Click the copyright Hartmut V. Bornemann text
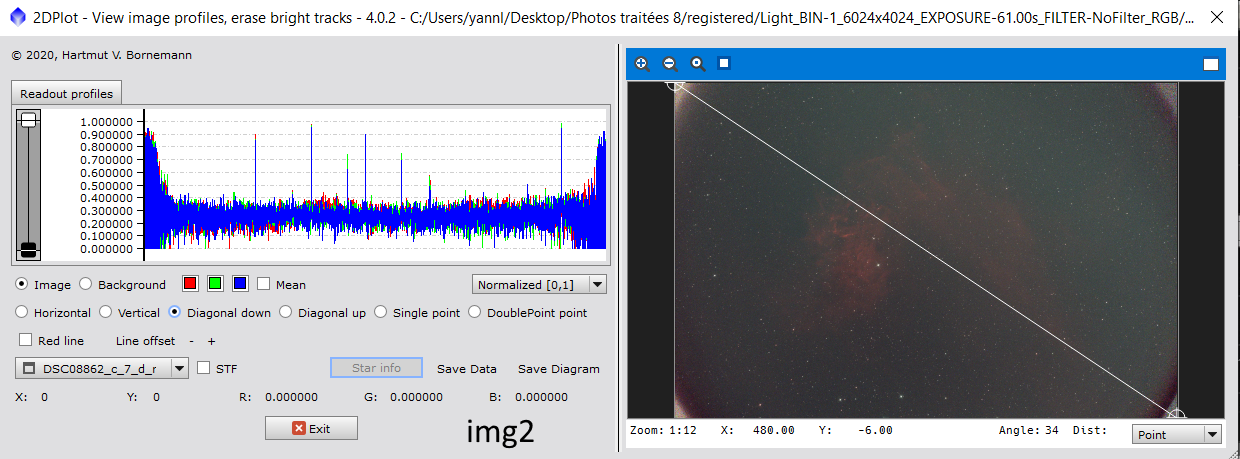The width and height of the screenshot is (1240, 459). 101,55
